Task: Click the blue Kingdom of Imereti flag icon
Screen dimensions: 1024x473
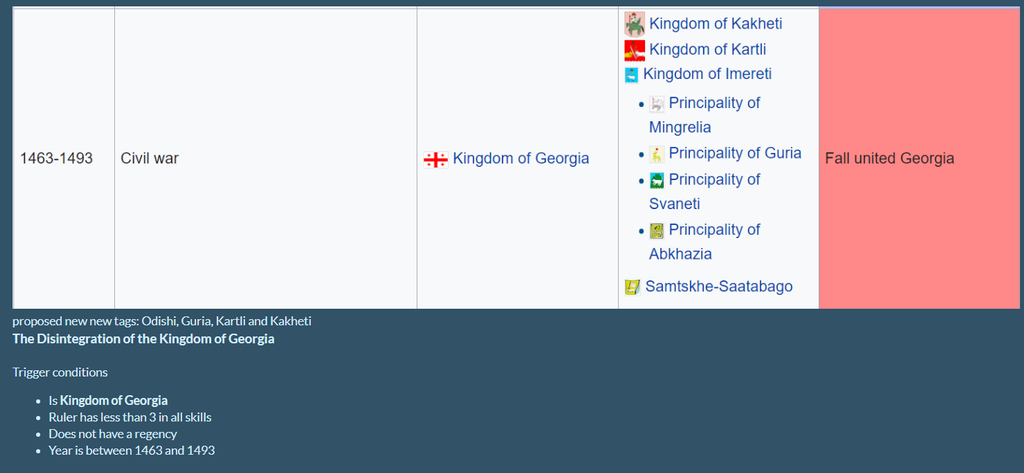Action: (x=631, y=75)
